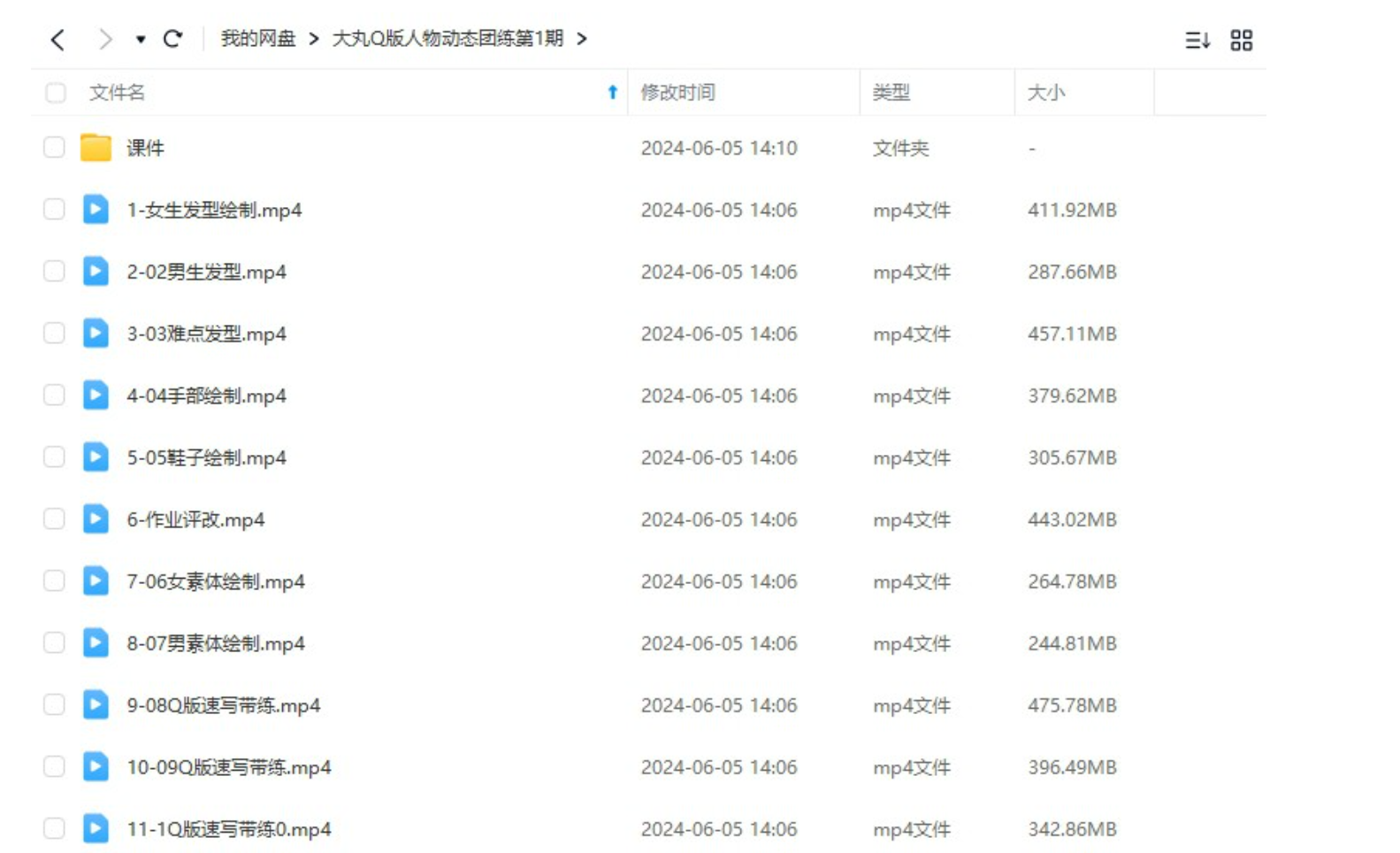Select file name 8-07男素体绘制.mp4
Screen dimensions: 1400x853
click(x=216, y=643)
